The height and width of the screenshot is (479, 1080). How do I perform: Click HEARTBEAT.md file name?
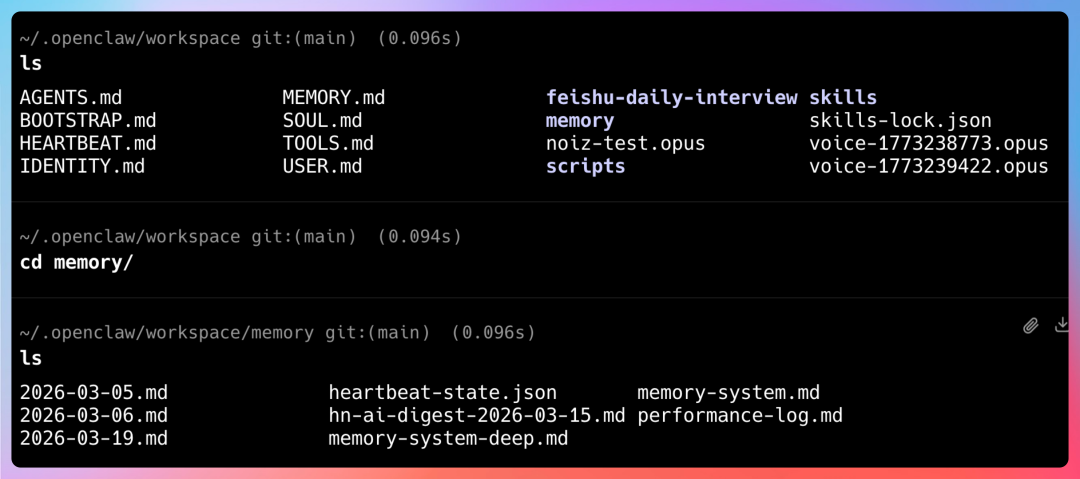(88, 144)
